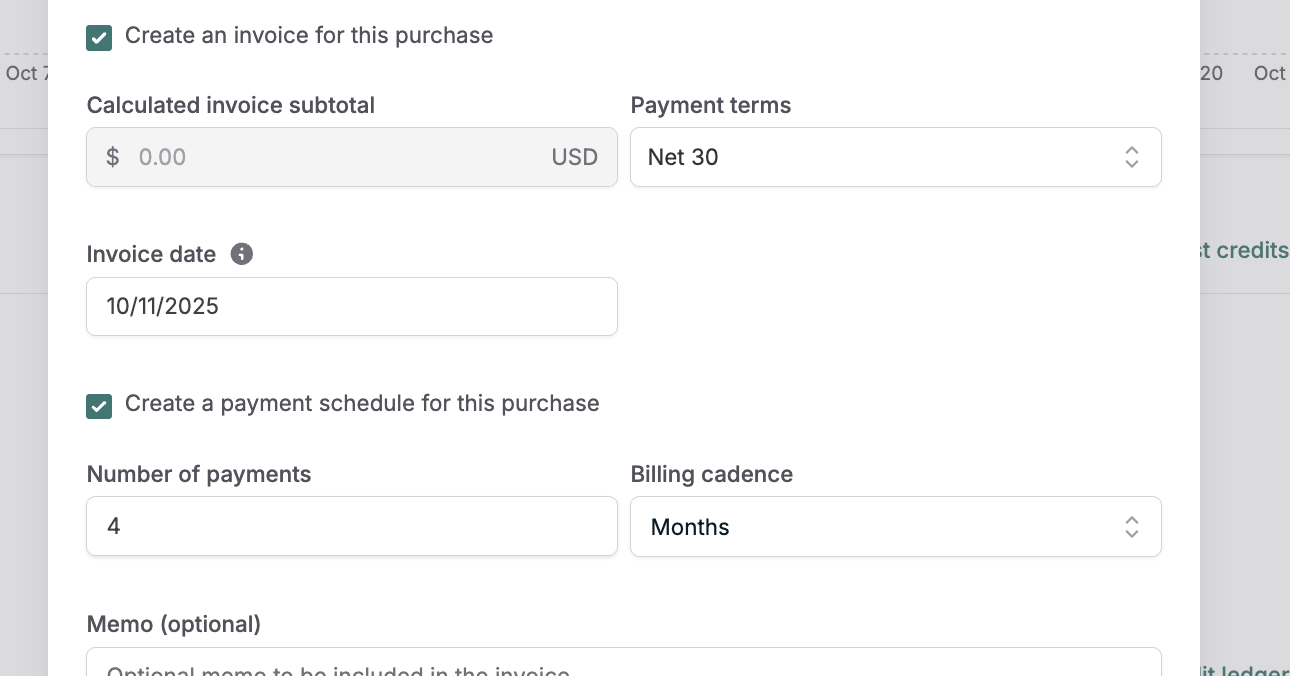This screenshot has width=1290, height=676.
Task: Click the 'Create a payment schedule' label text
Action: [x=362, y=404]
